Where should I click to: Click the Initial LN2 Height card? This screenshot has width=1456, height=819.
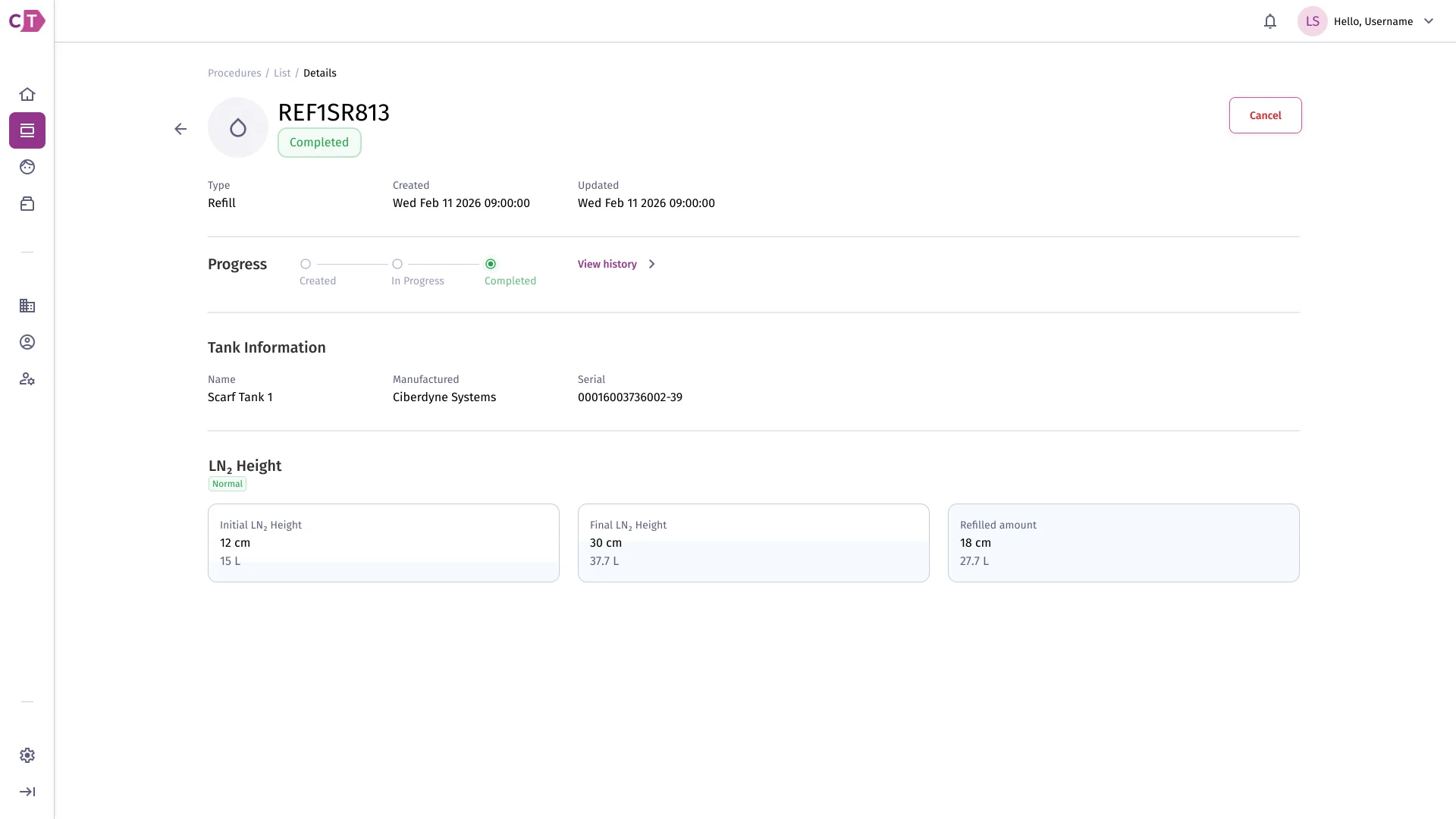pyautogui.click(x=384, y=543)
